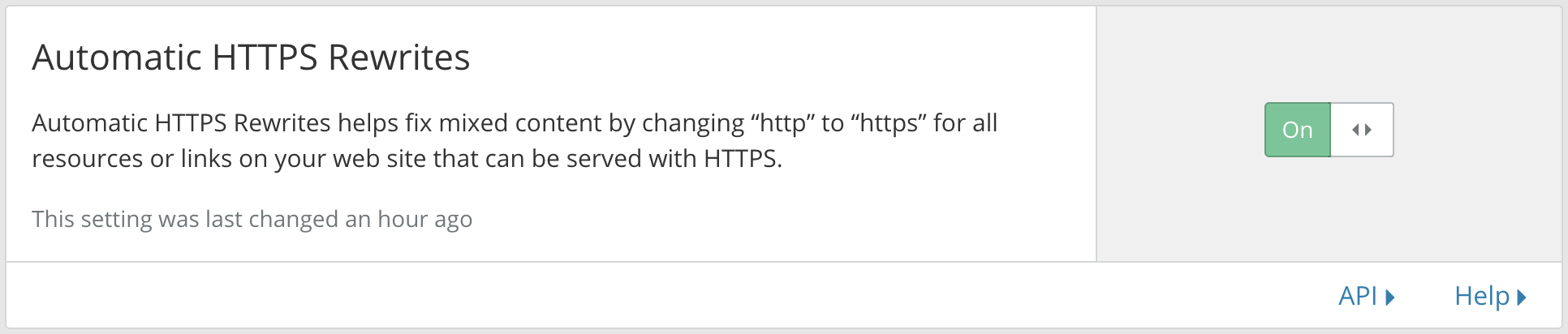Click the green On label of the switch

[x=1297, y=130]
